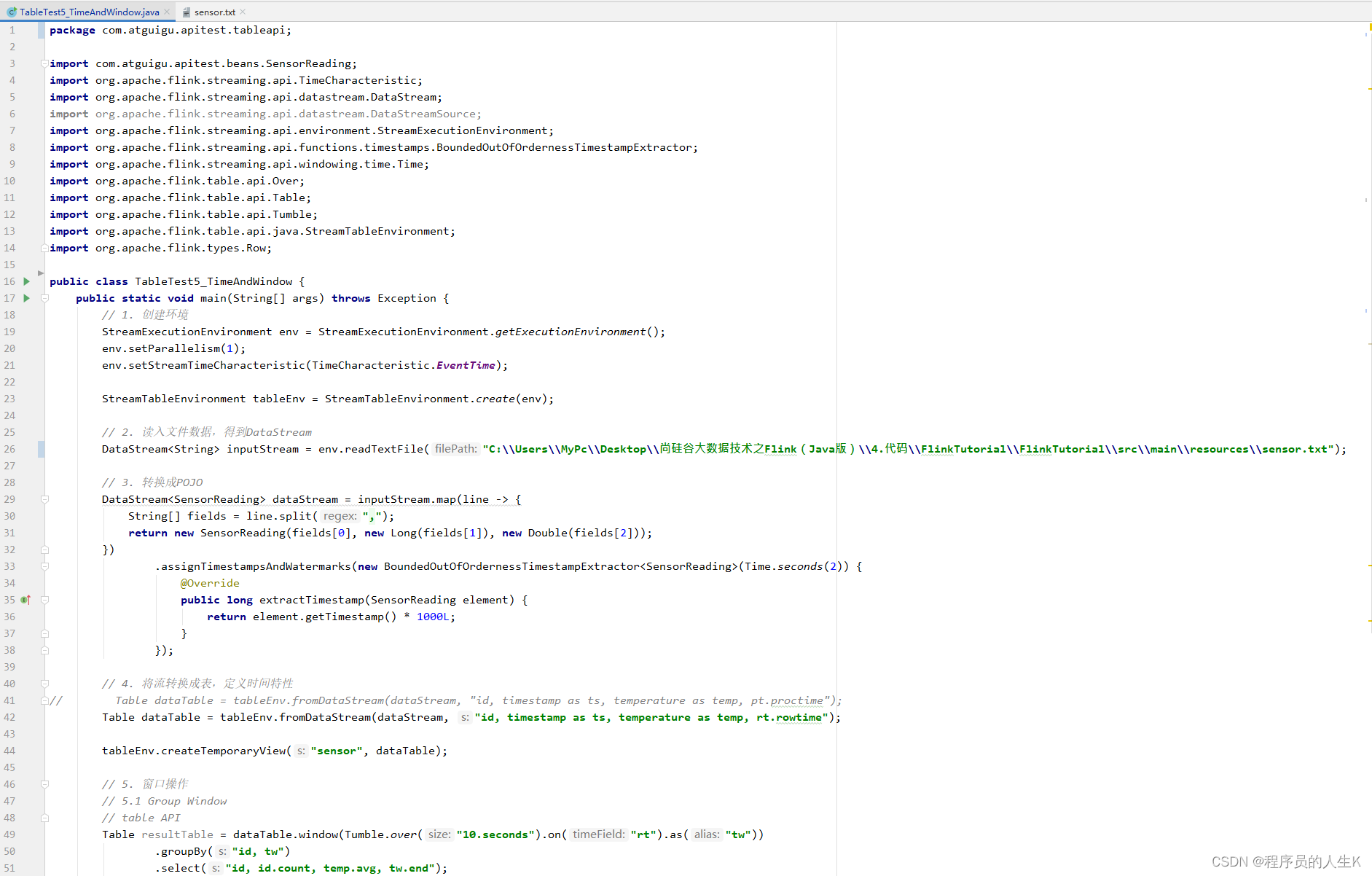The height and width of the screenshot is (876, 1372).
Task: Click the groupBy call on line 50
Action: click(184, 851)
